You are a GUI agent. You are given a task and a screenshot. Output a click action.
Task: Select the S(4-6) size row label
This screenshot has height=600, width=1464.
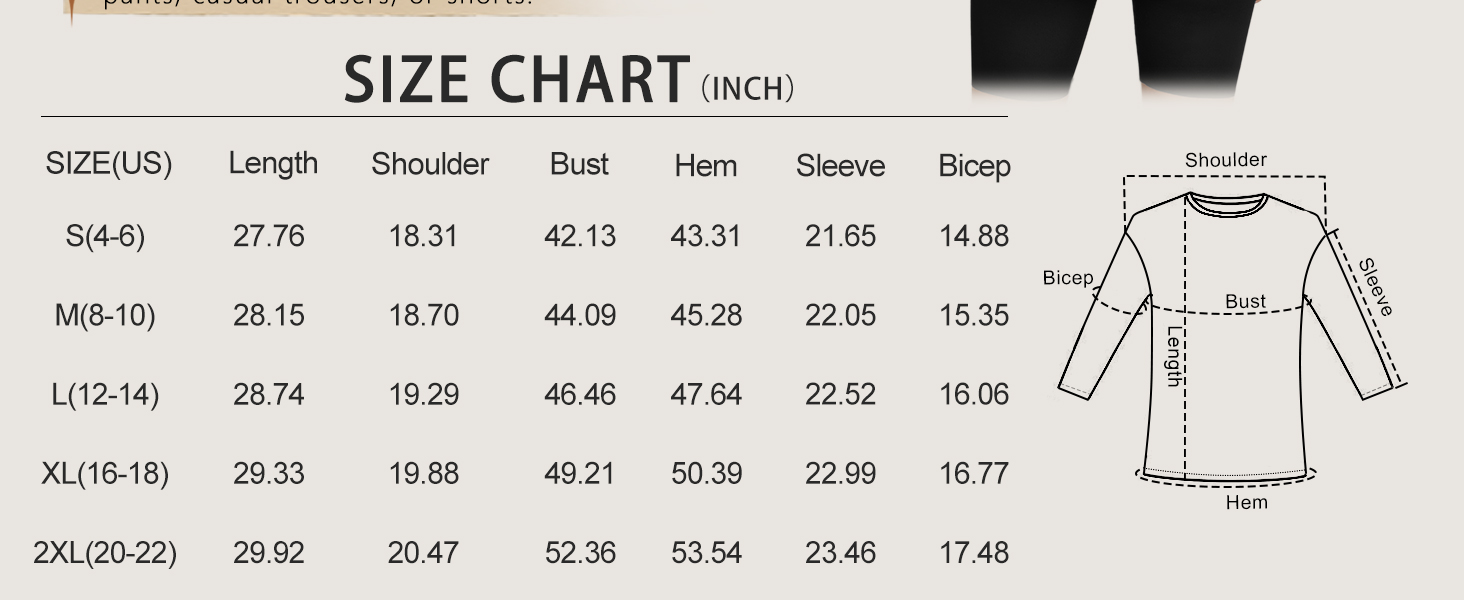click(x=105, y=236)
